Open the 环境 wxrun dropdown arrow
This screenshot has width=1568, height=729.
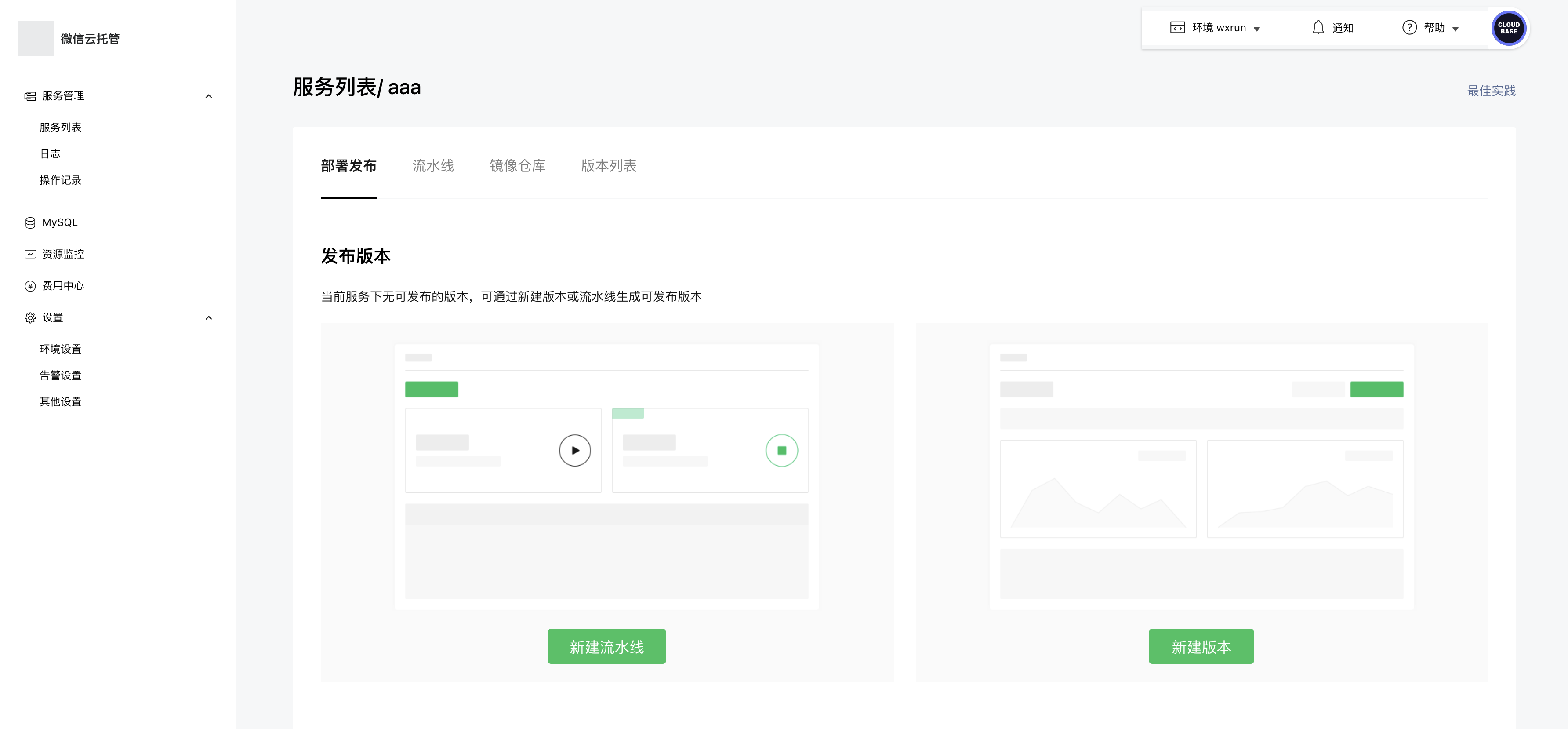coord(1257,29)
